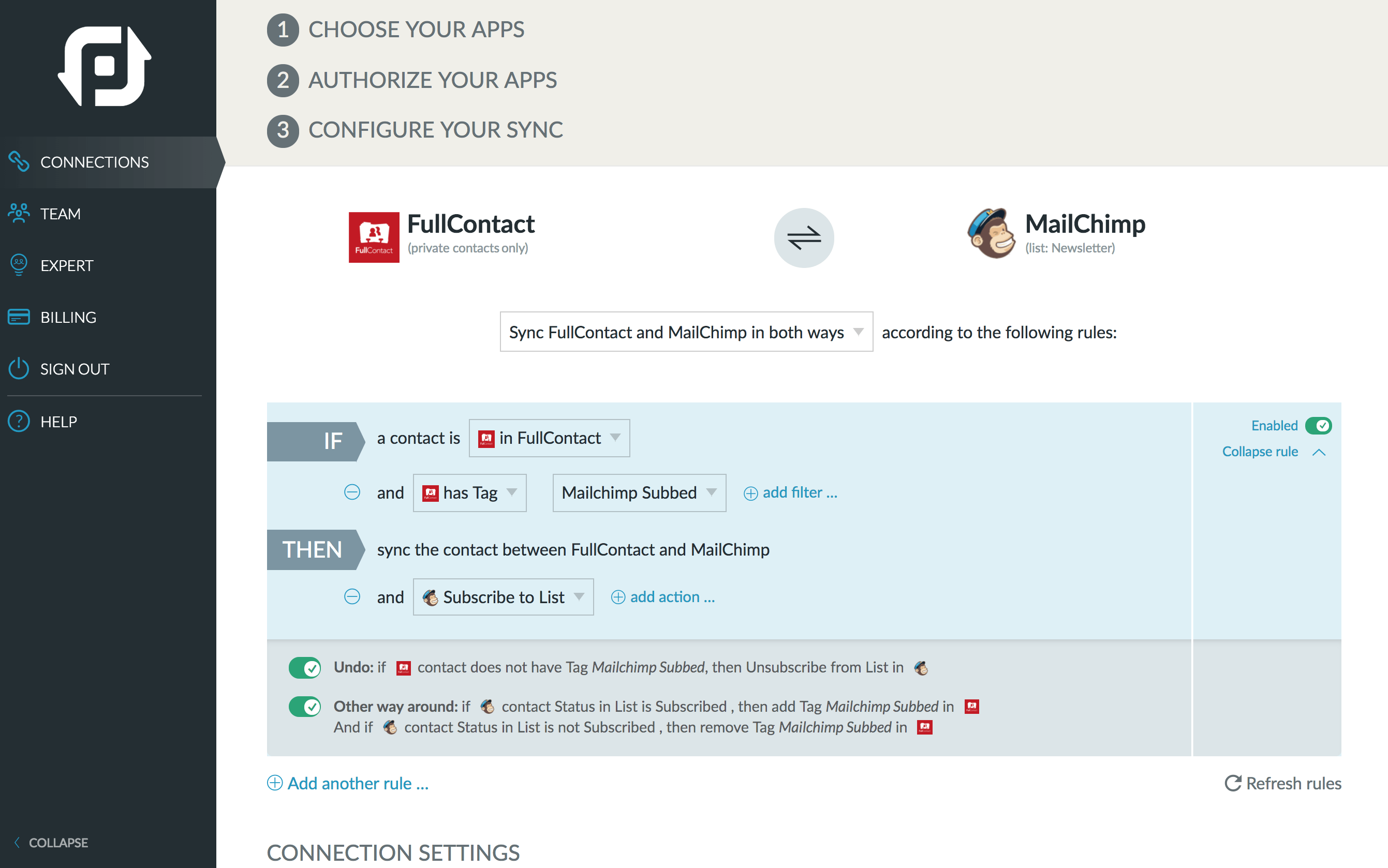This screenshot has width=1388, height=868.
Task: Toggle the Undo rule switch
Action: [x=304, y=668]
